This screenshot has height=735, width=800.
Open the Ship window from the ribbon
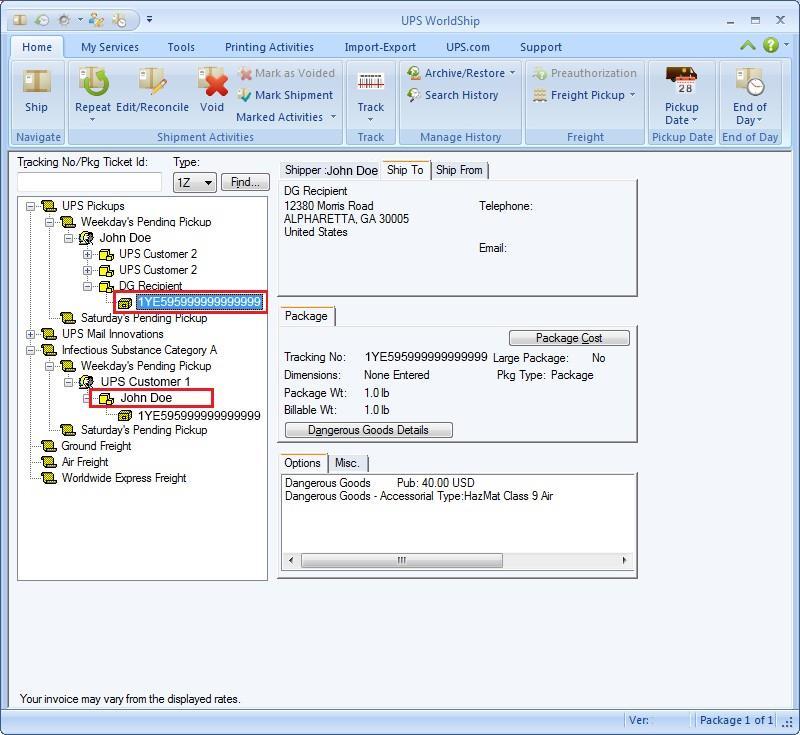click(36, 90)
